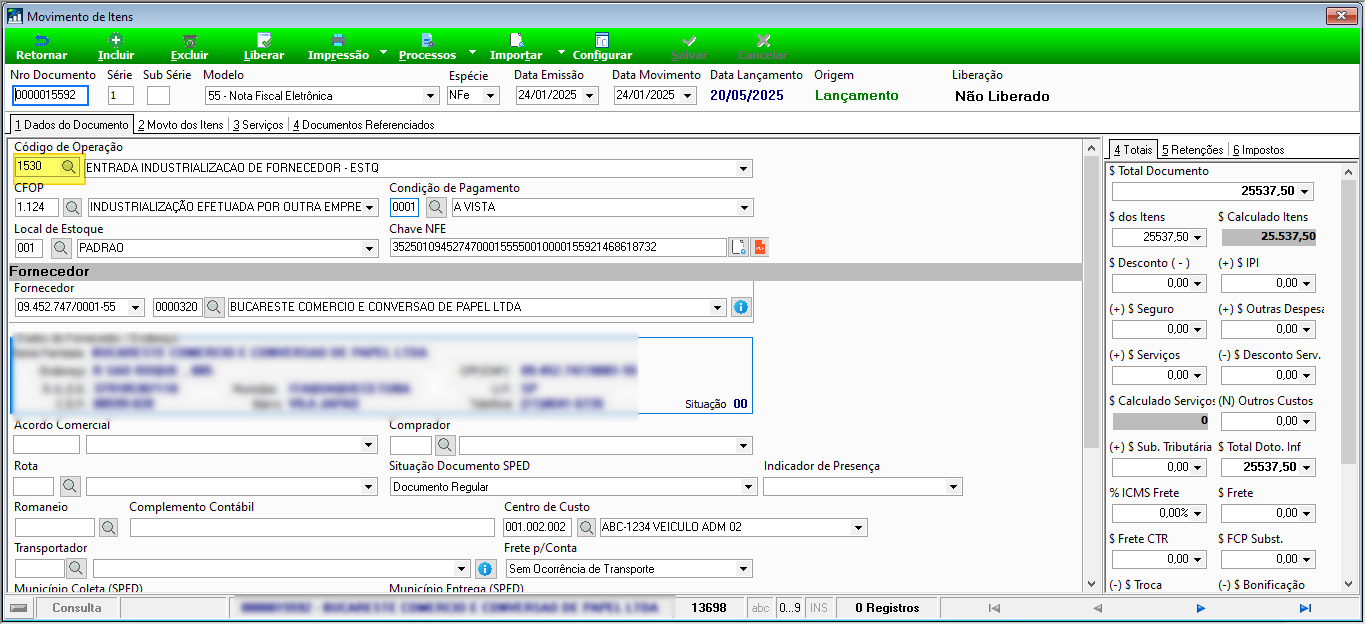1366x625 pixels.
Task: Switch to the 2 Movto dos Itens tab
Action: tap(180, 125)
